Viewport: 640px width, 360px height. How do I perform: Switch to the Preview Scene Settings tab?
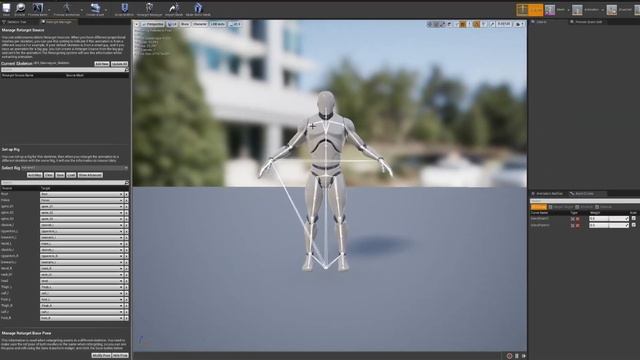589,22
